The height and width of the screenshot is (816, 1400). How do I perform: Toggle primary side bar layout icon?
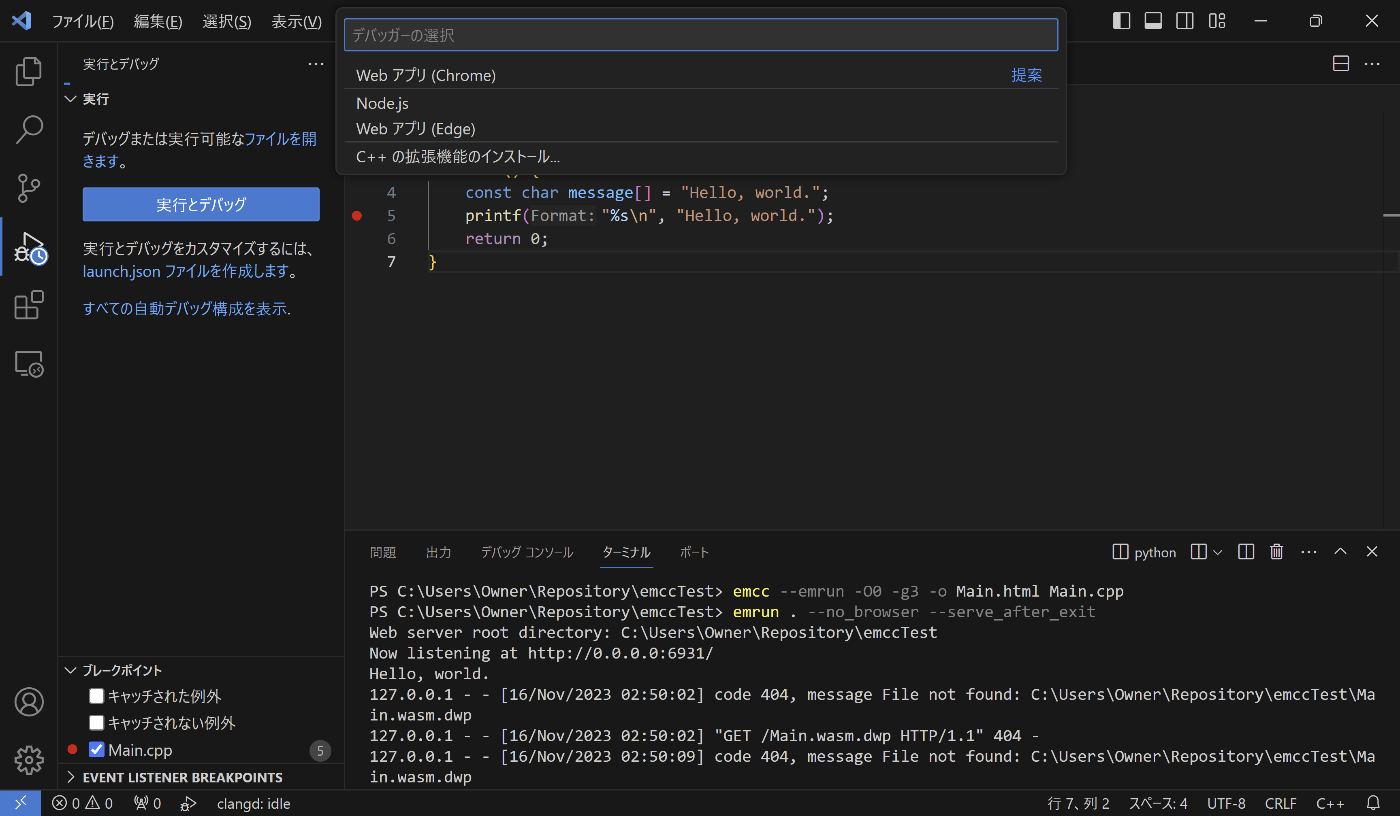pyautogui.click(x=1121, y=21)
